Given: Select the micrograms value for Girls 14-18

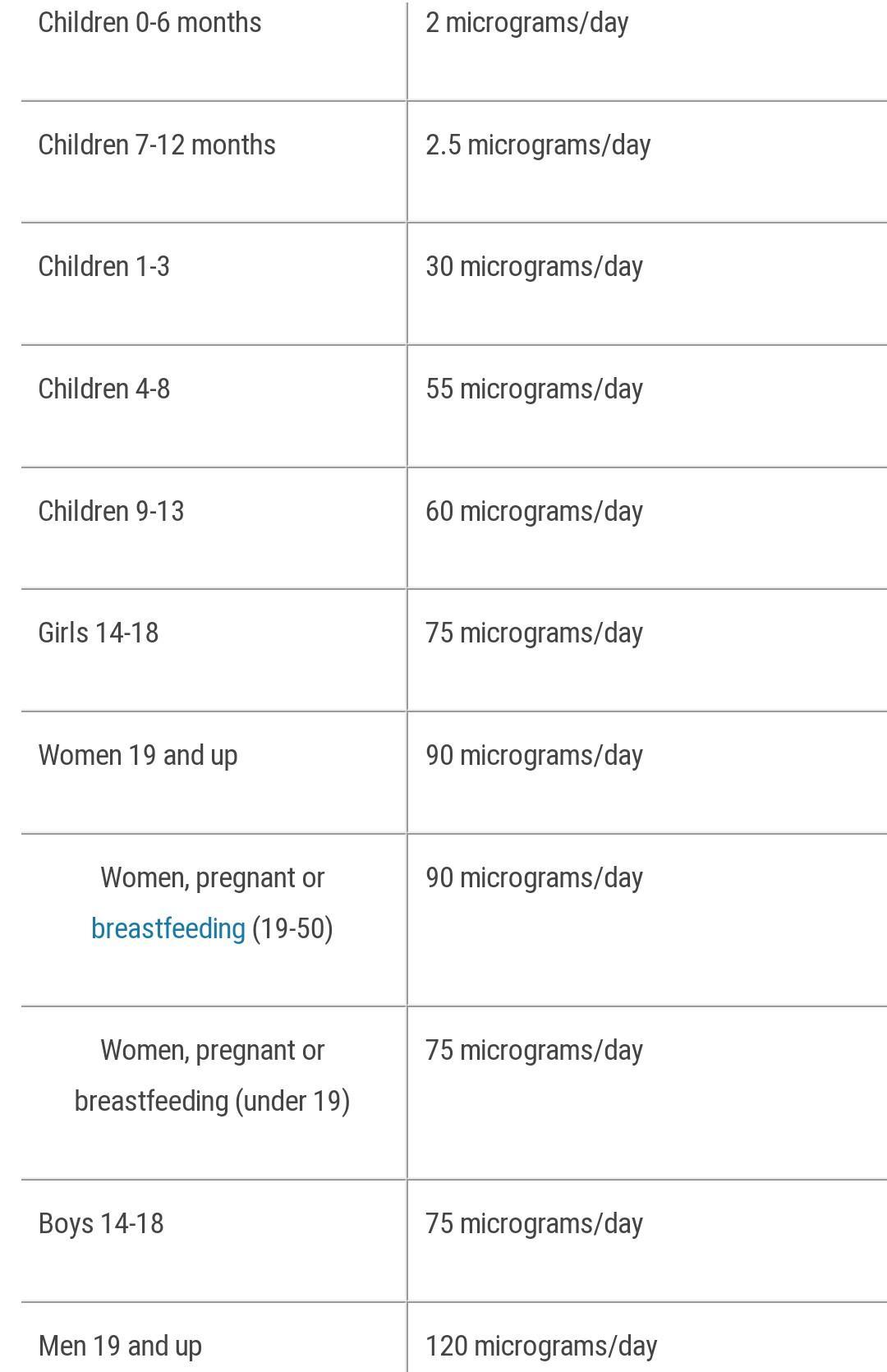Looking at the screenshot, I should click(534, 633).
